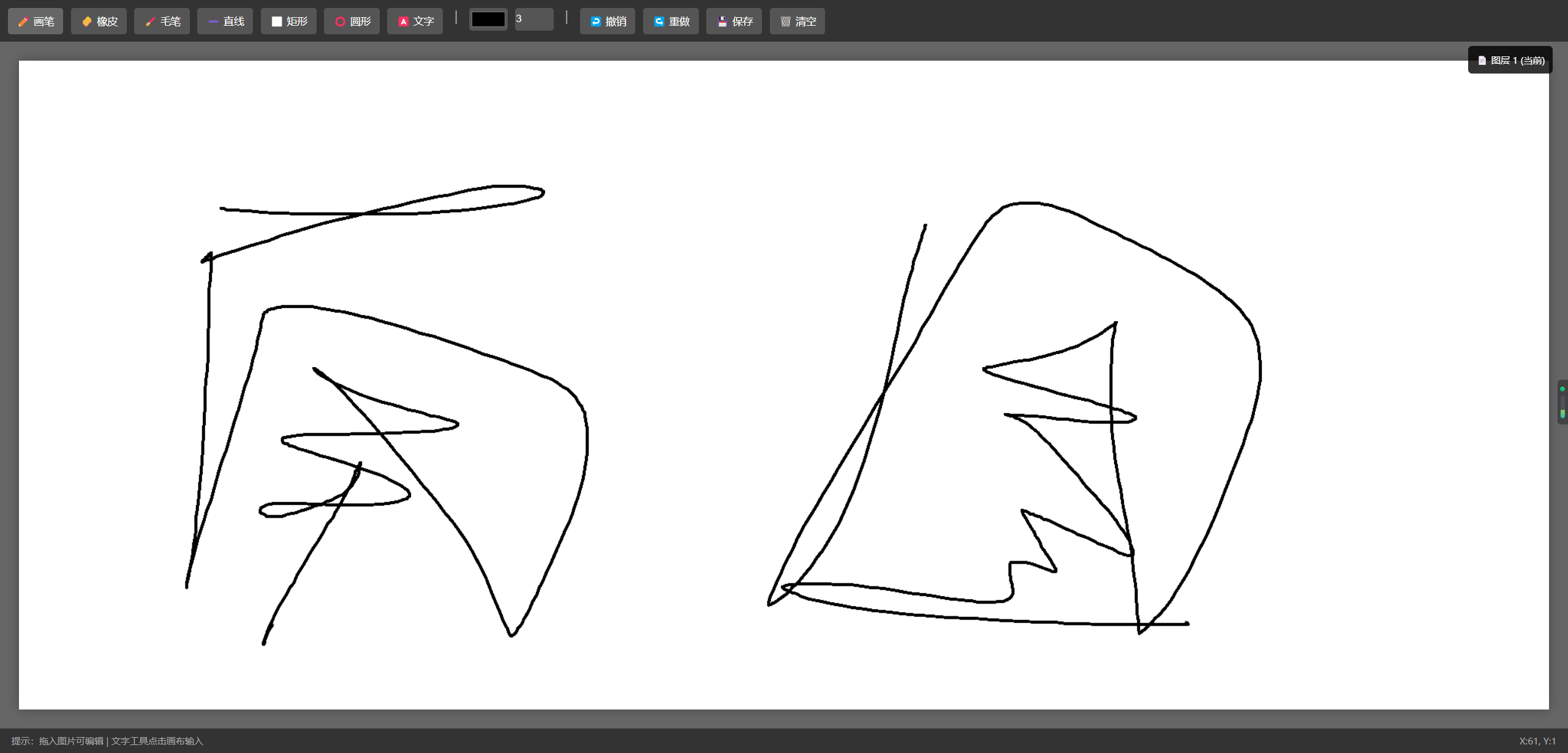1568x753 pixels.
Task: Click blank canvas area between the two drawings
Action: tap(674, 398)
